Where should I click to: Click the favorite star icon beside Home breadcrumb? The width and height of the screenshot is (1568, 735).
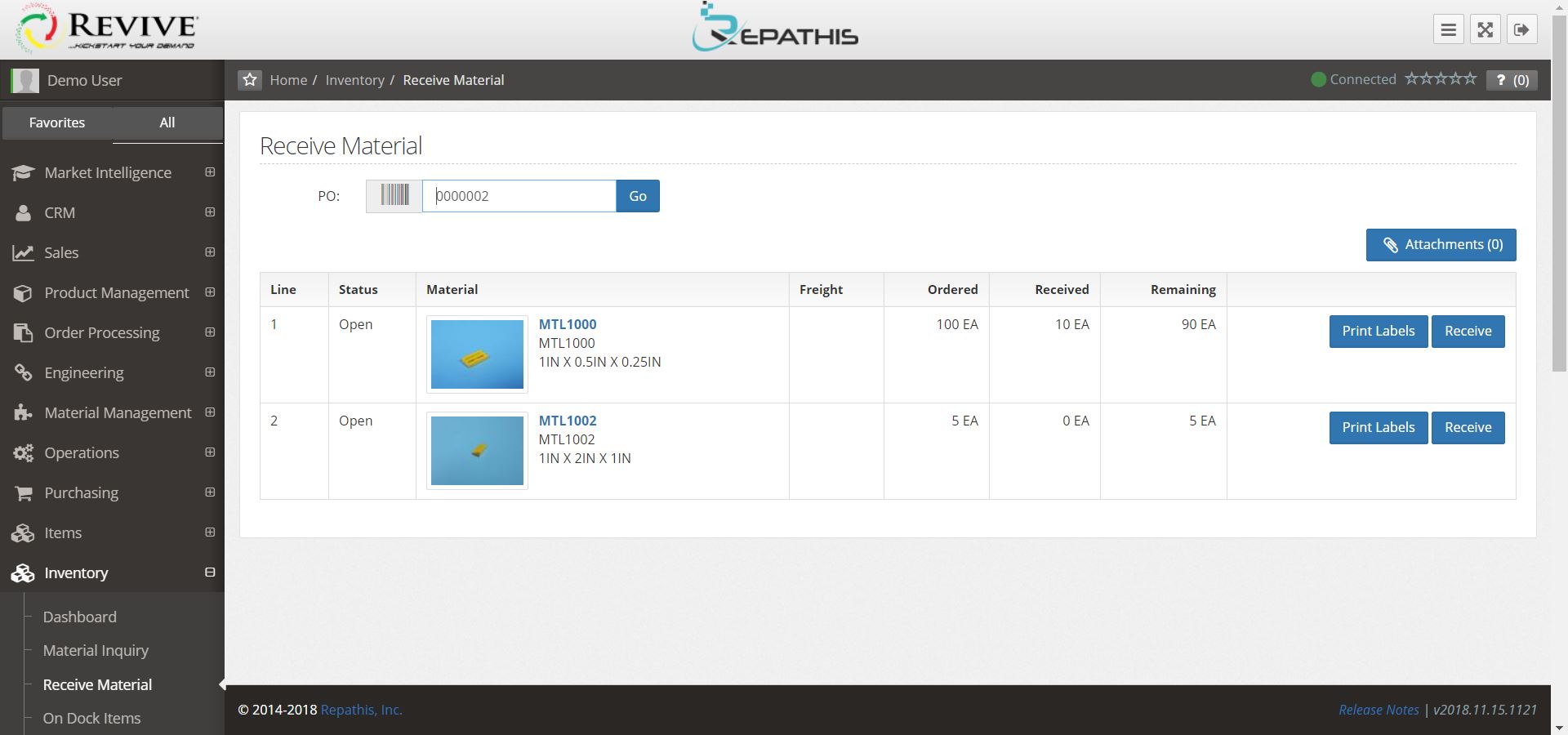(250, 80)
